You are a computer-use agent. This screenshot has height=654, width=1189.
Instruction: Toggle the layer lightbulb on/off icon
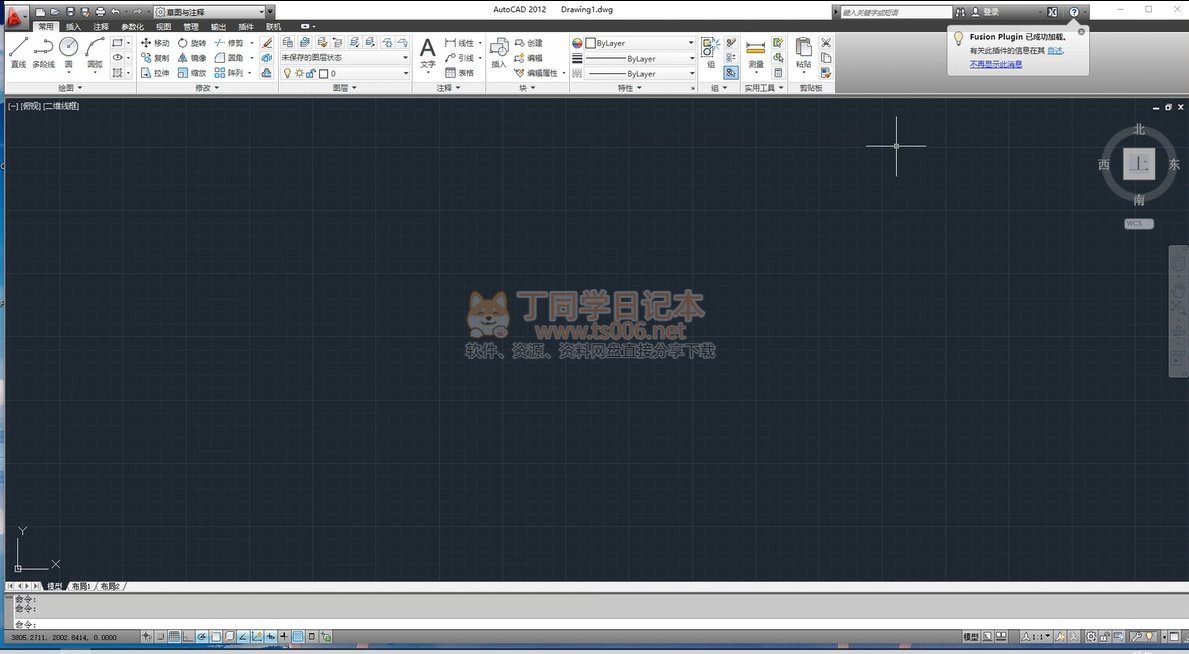(287, 73)
